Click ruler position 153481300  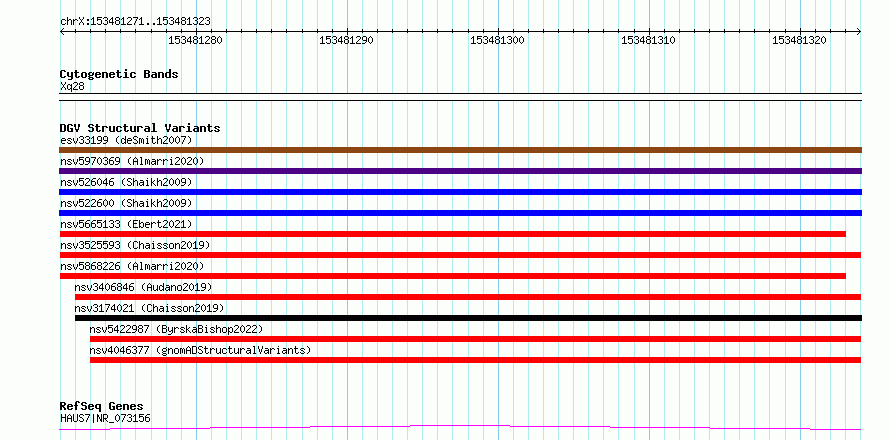497,40
